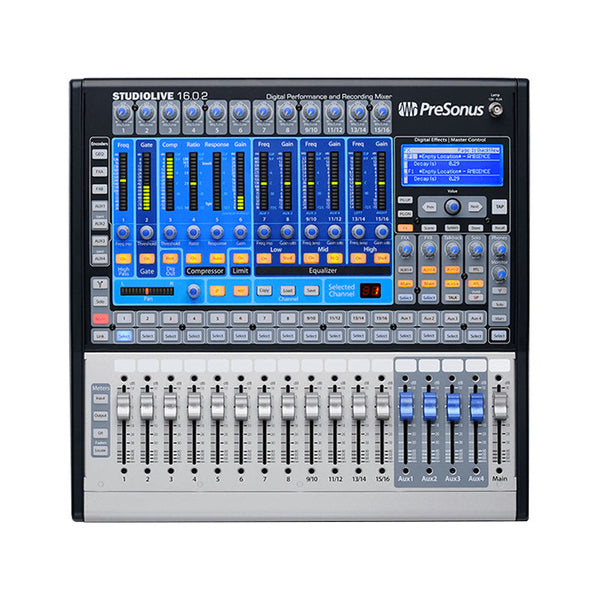This screenshot has width=600, height=600.
Task: Click the blue Aux1 fader cap
Action: (406, 406)
